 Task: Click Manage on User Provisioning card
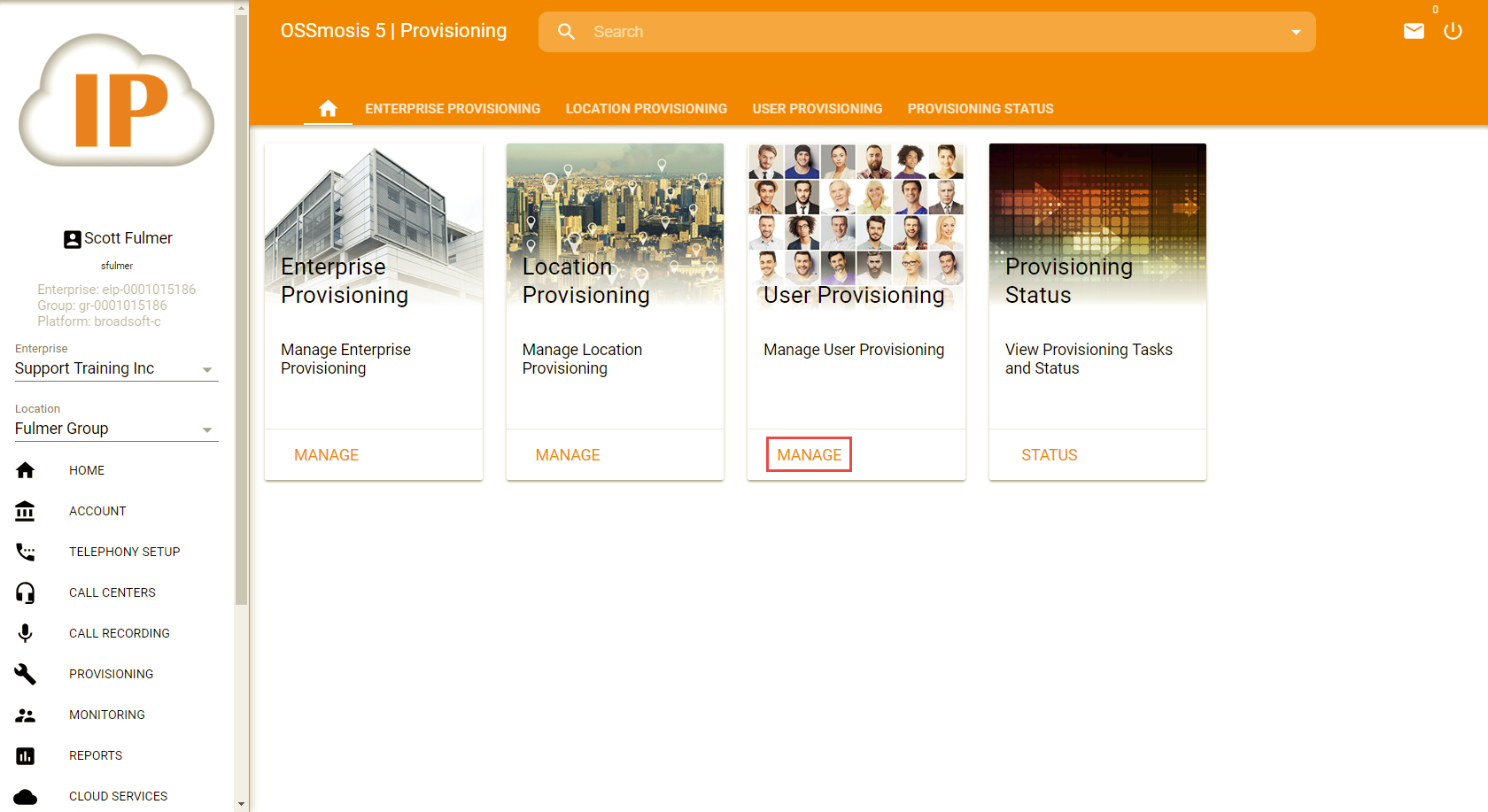(809, 455)
